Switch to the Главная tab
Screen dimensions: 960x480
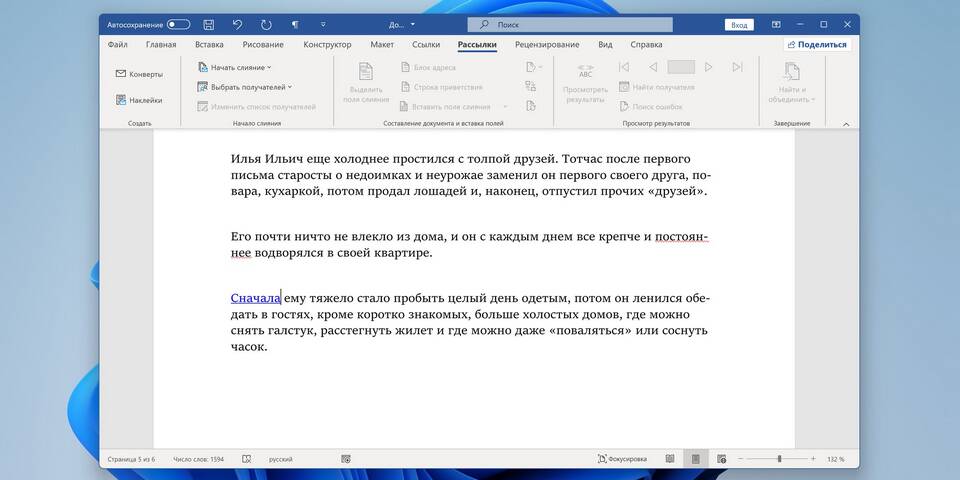coord(161,45)
